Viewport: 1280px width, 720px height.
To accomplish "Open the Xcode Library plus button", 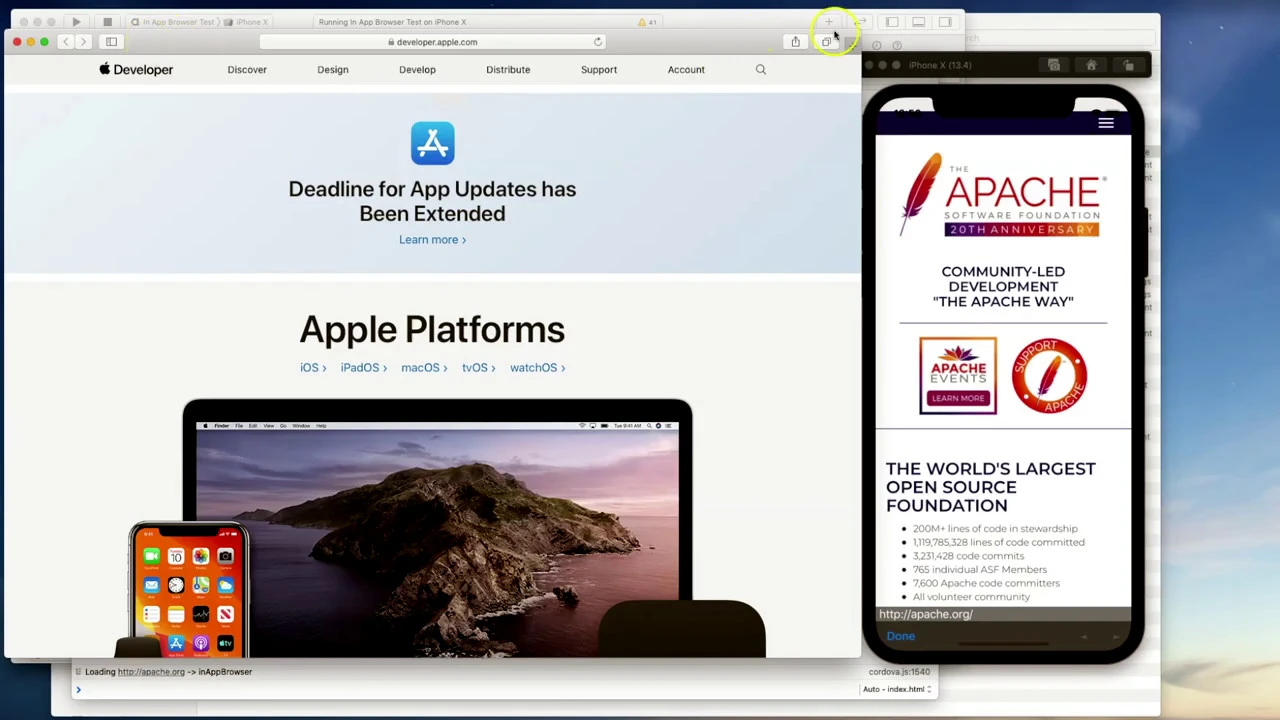I will coord(828,22).
